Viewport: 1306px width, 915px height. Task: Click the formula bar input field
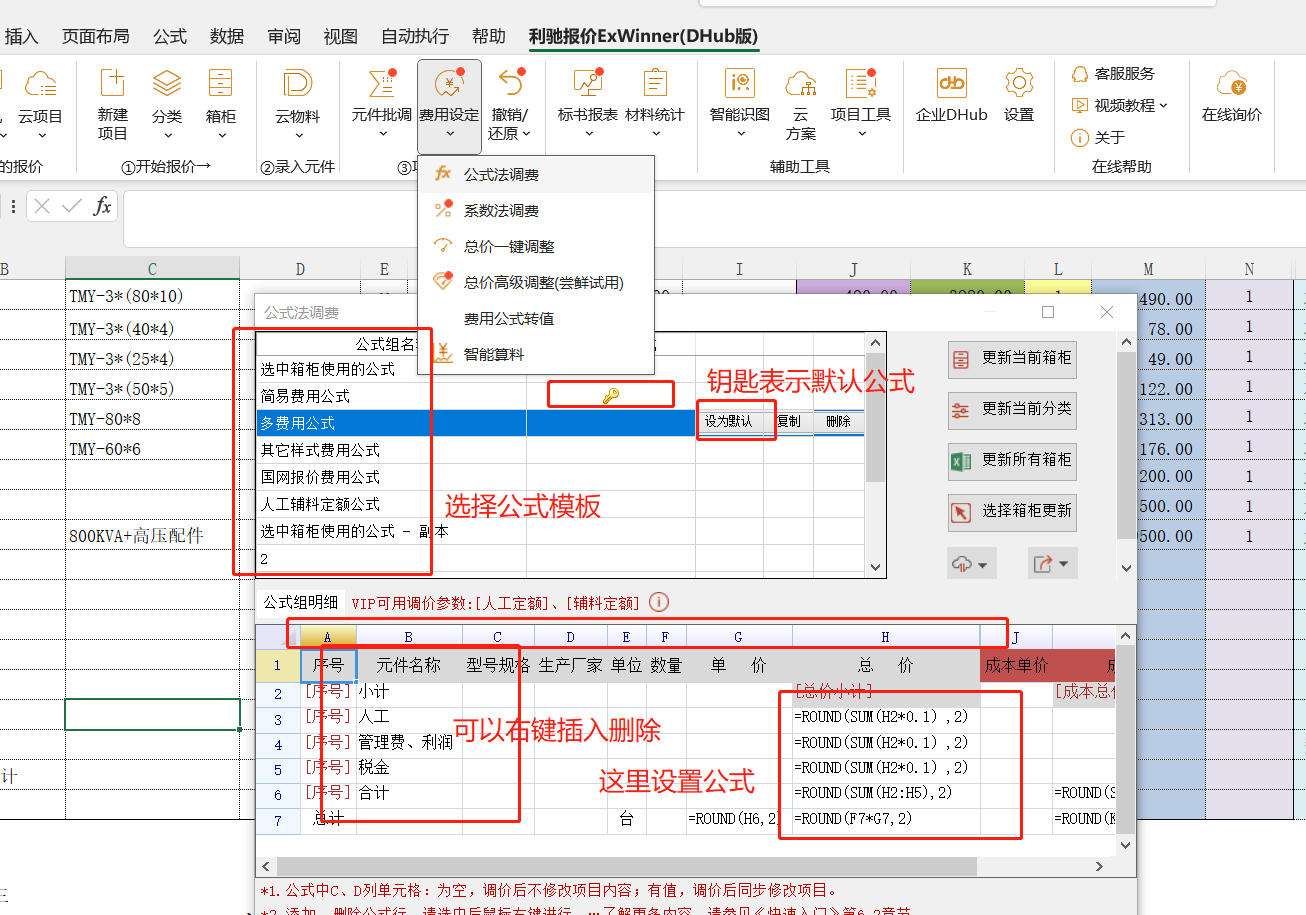(x=714, y=219)
